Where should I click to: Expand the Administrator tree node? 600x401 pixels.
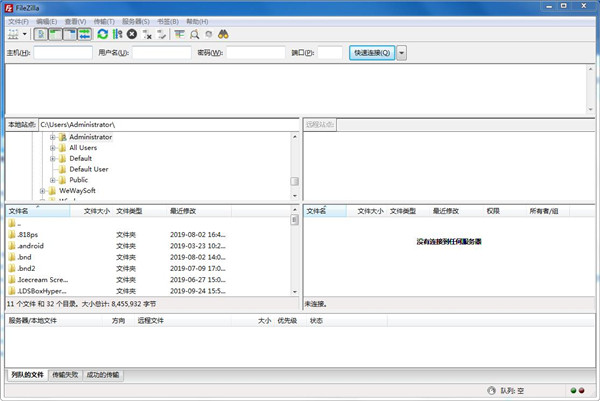coord(53,137)
